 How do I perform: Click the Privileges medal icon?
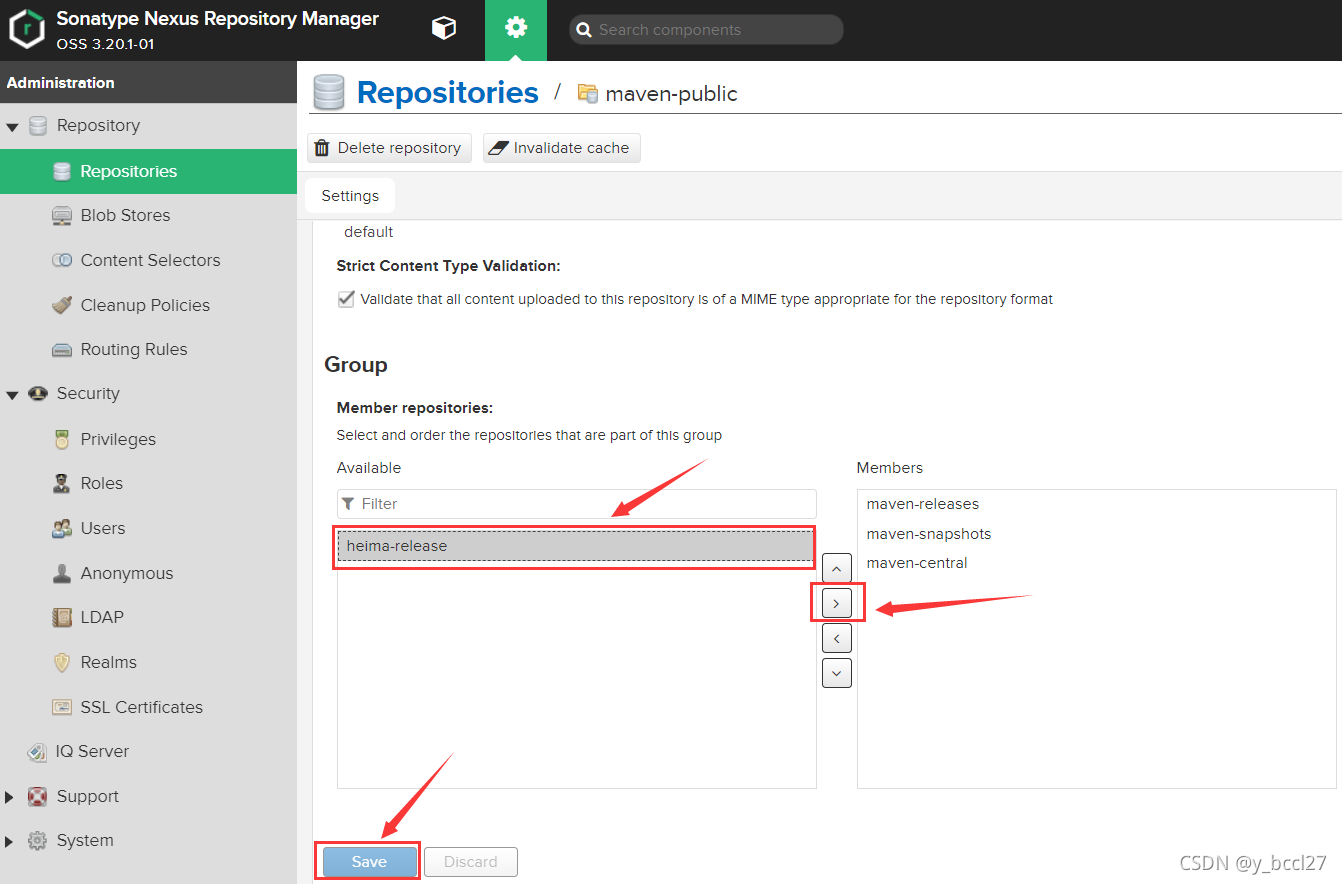pos(62,439)
